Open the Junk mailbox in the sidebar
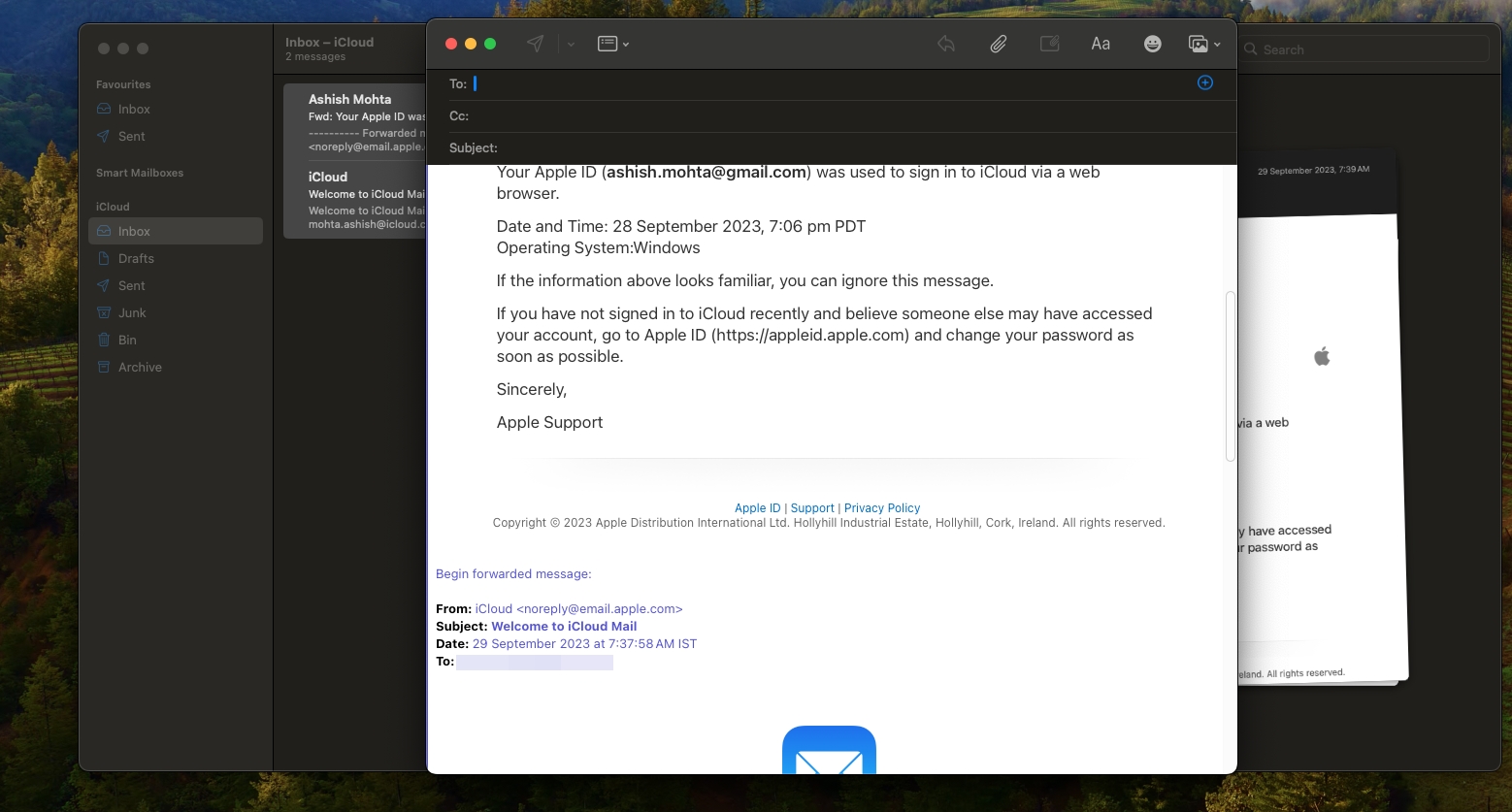1512x812 pixels. click(x=130, y=312)
